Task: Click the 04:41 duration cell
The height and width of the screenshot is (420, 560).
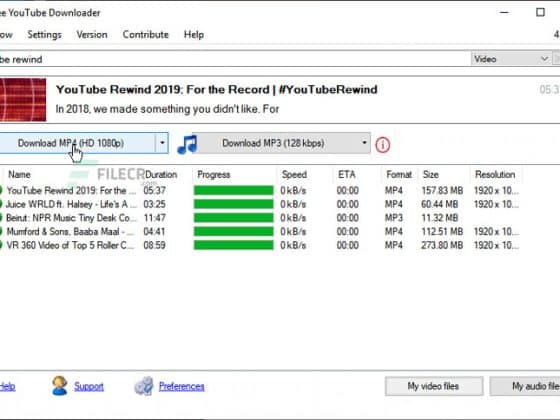Action: tap(154, 231)
